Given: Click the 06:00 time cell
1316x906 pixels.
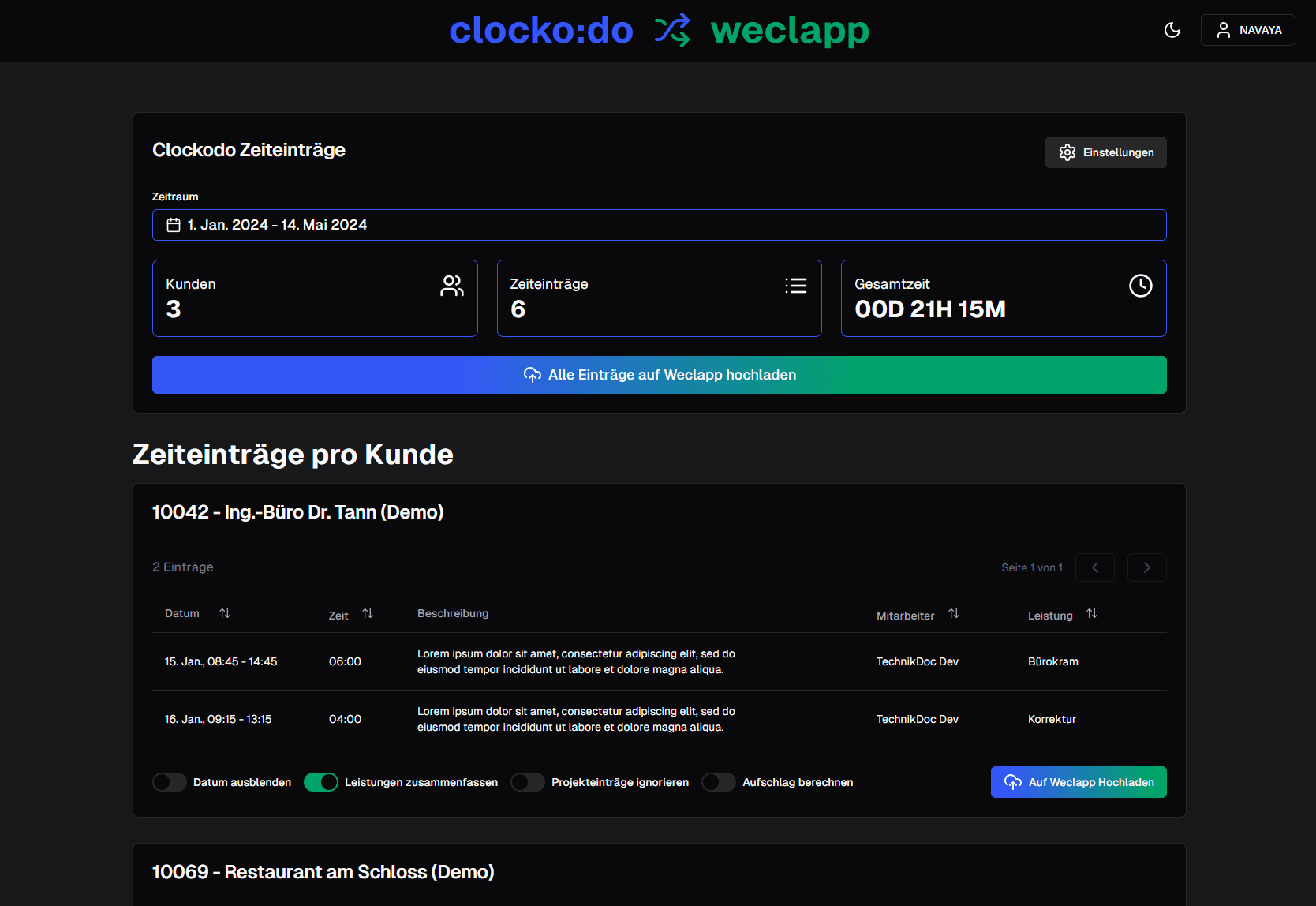Looking at the screenshot, I should tap(345, 661).
